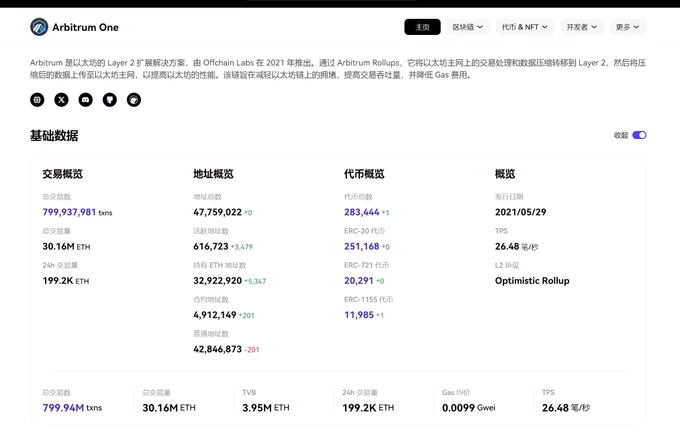
Task: Open the Discord social icon
Action: 85,100
